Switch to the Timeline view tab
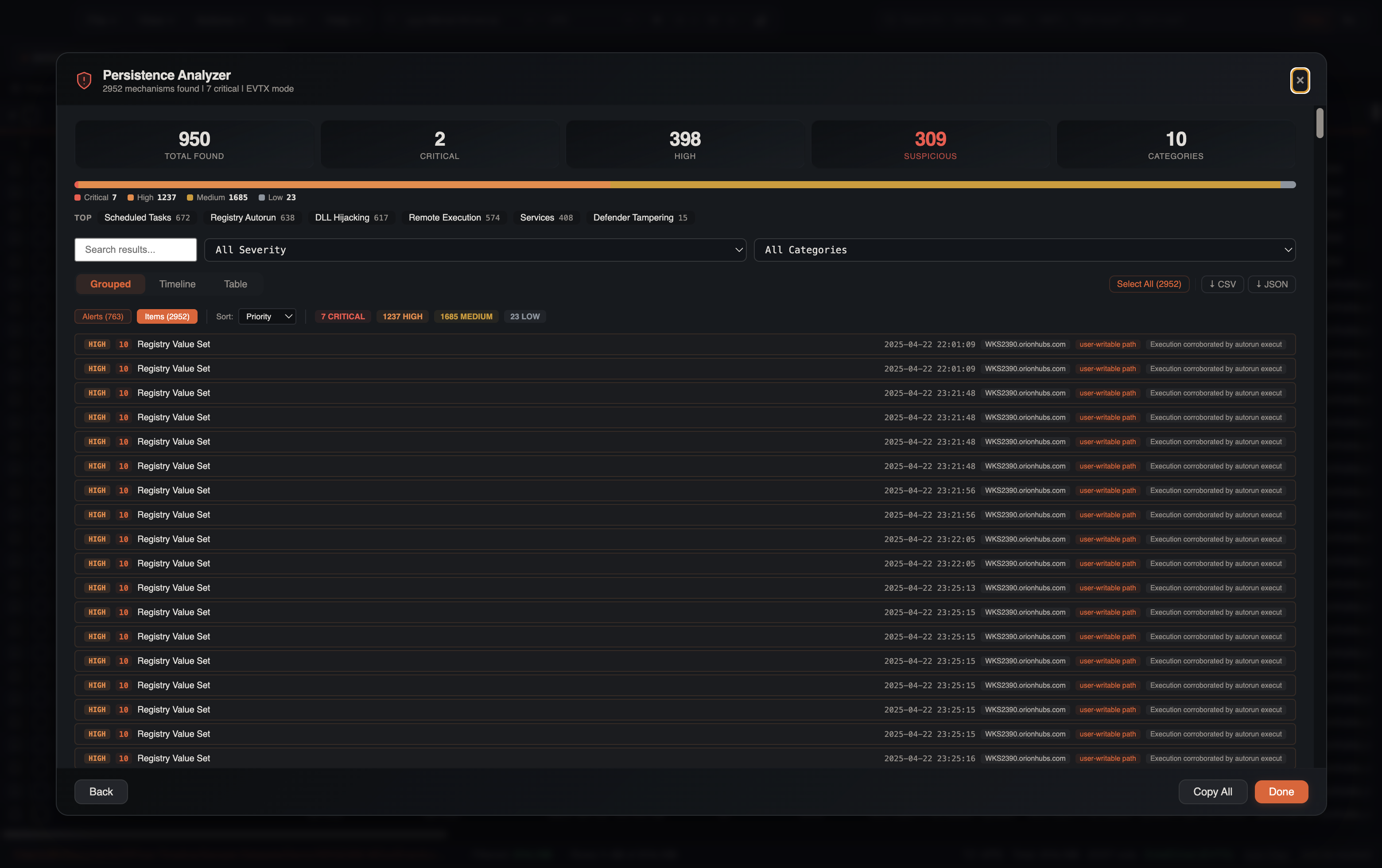Viewport: 1382px width, 868px height. click(x=177, y=284)
